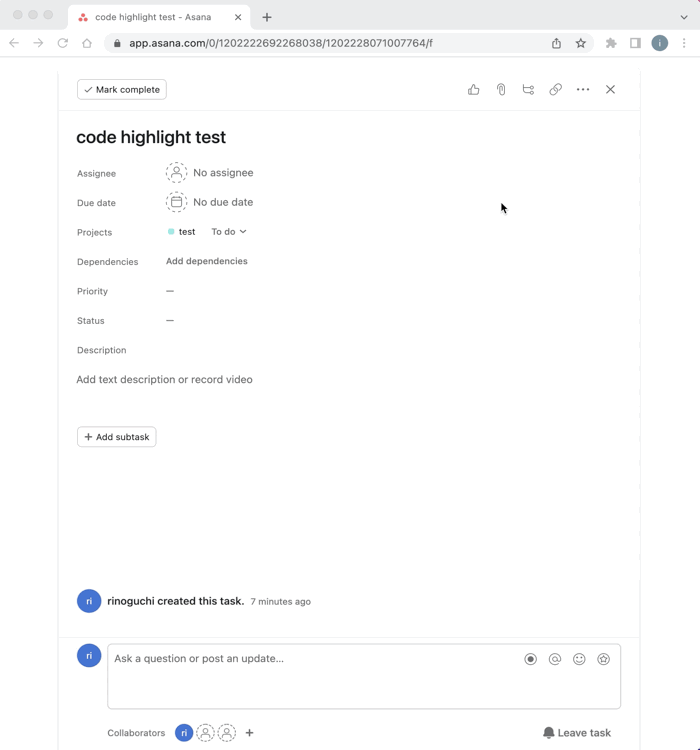Open the subtasks branch icon in task header
The height and width of the screenshot is (750, 700).
(528, 89)
